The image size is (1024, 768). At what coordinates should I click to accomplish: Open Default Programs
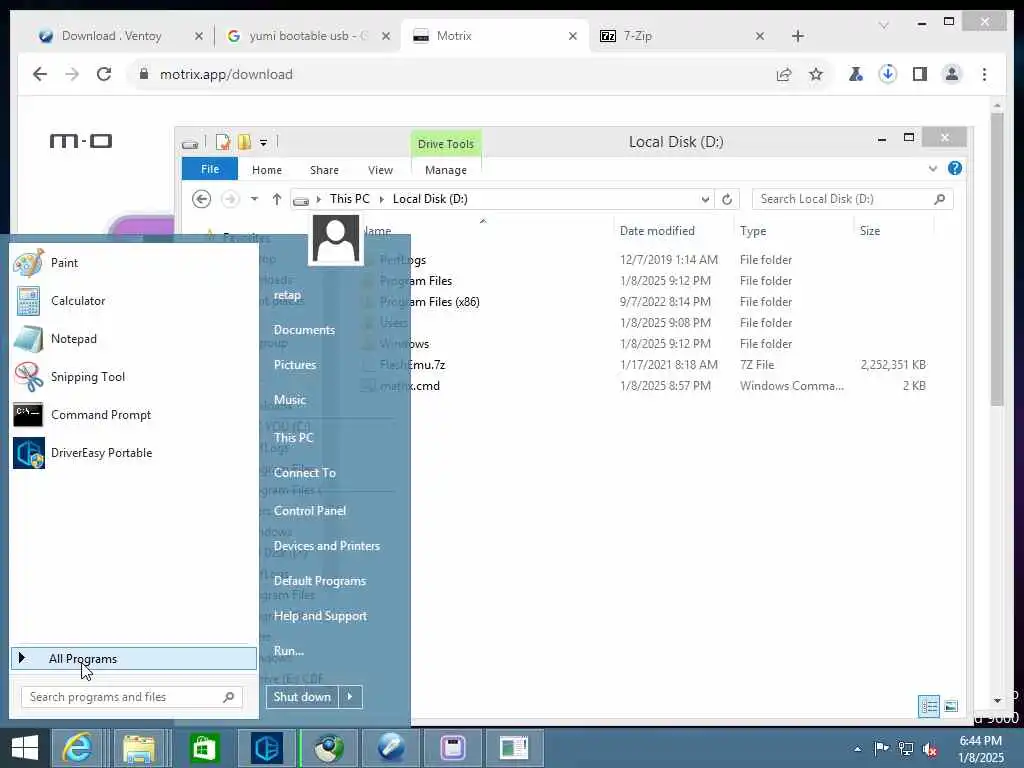(319, 581)
